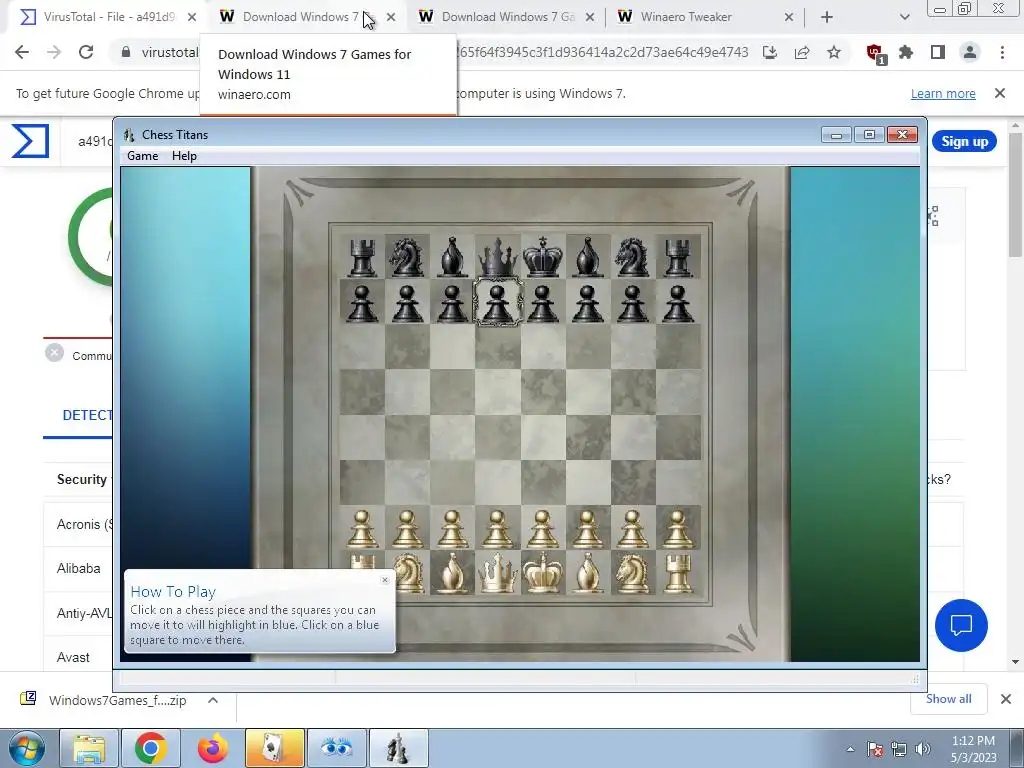Open Windows Explorer from the taskbar
This screenshot has height=768, width=1024.
89,748
